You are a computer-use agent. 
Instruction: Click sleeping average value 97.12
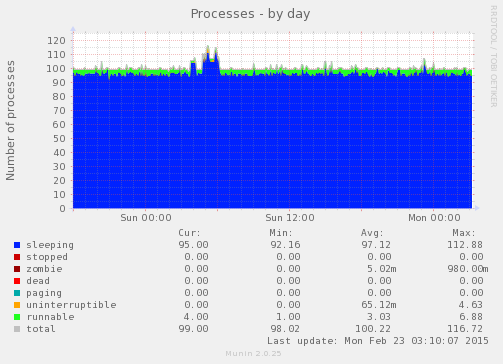pos(376,245)
